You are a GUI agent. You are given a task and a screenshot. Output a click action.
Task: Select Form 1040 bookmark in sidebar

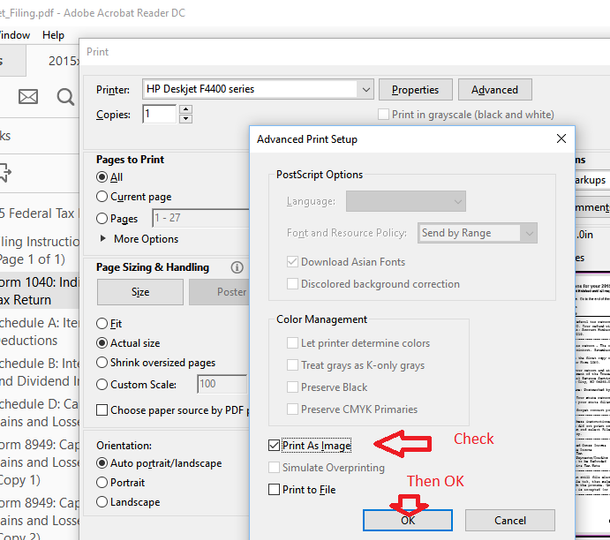point(39,291)
